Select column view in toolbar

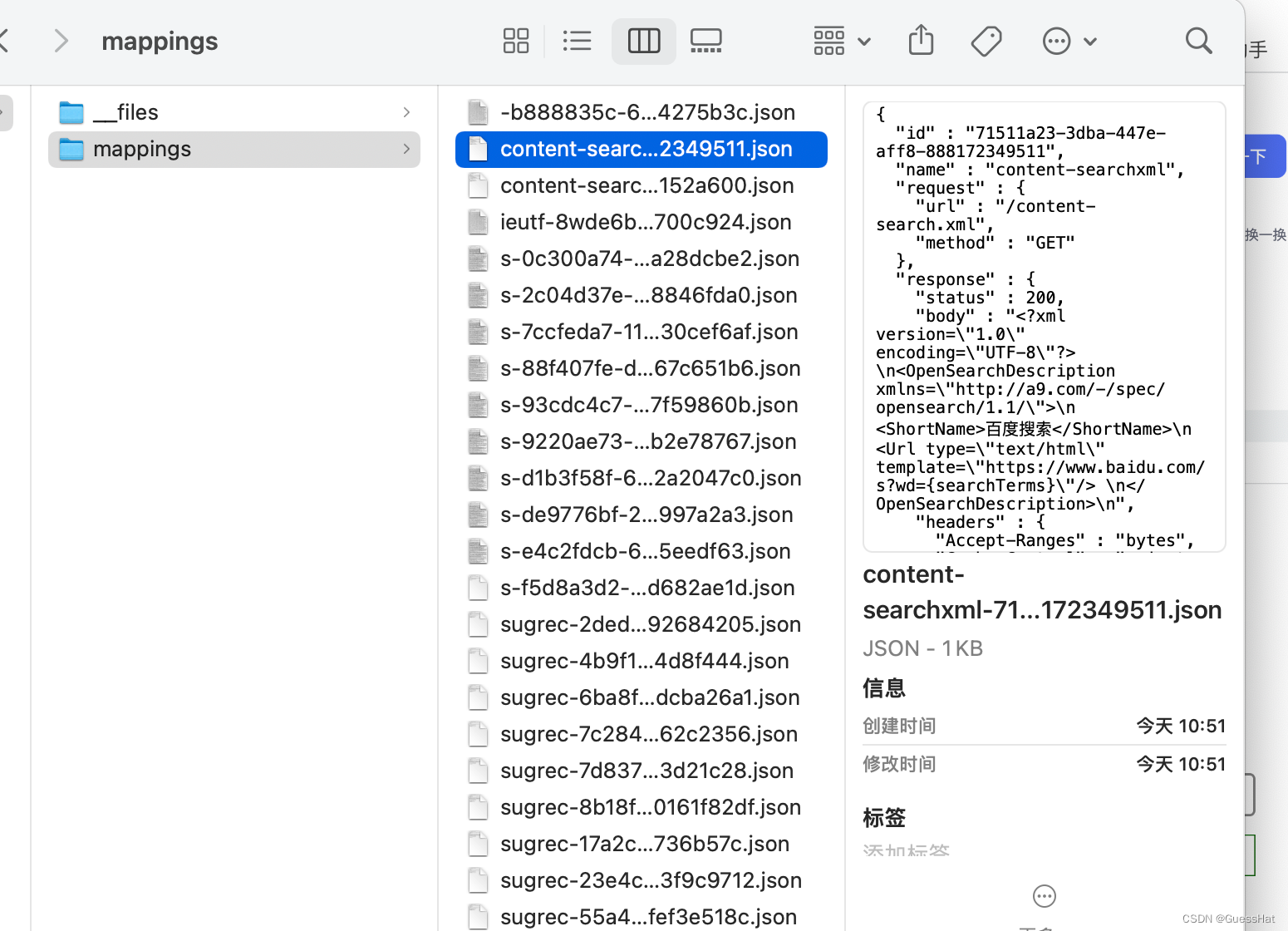pos(644,41)
